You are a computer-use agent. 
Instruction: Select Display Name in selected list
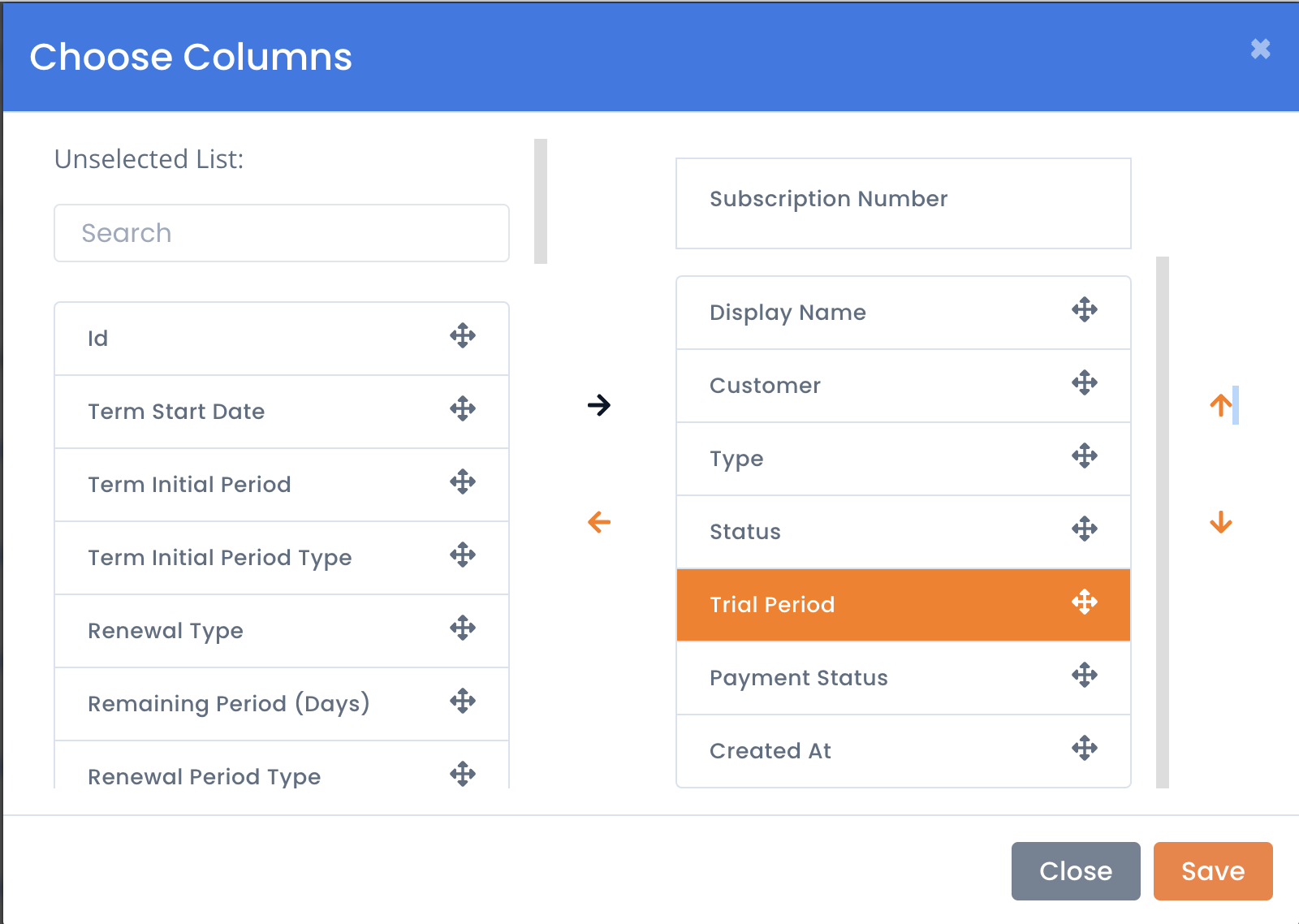(x=904, y=313)
